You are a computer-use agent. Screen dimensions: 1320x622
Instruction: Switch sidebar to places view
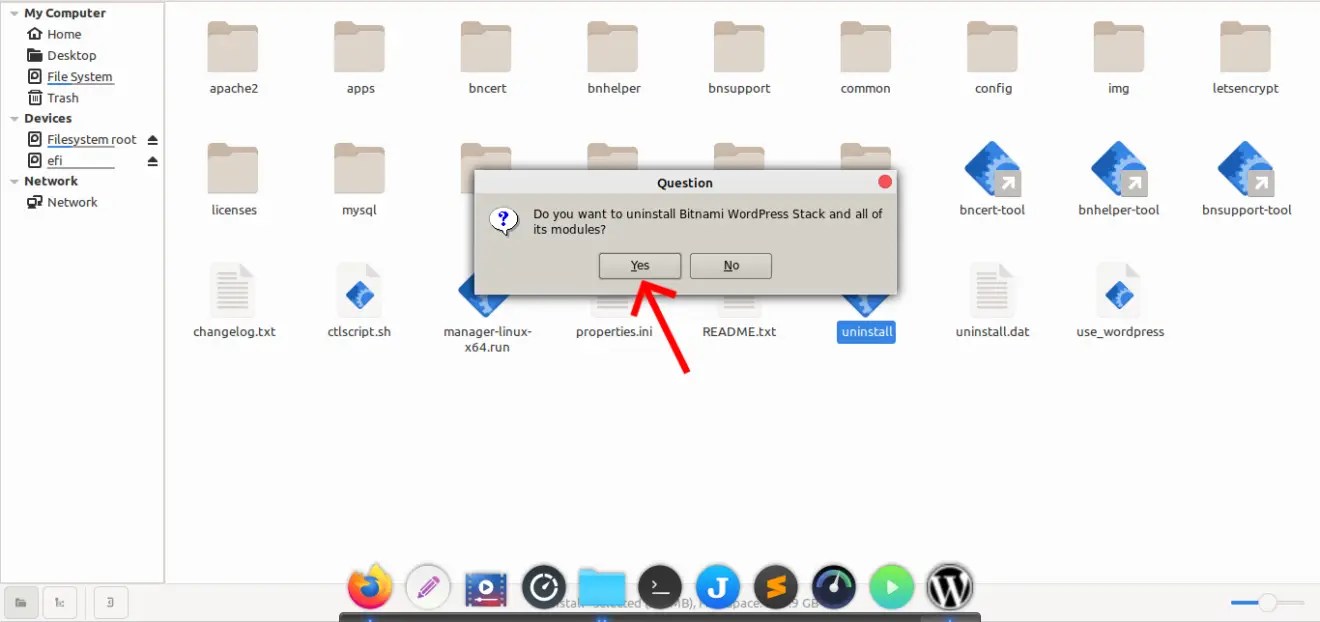tap(21, 601)
